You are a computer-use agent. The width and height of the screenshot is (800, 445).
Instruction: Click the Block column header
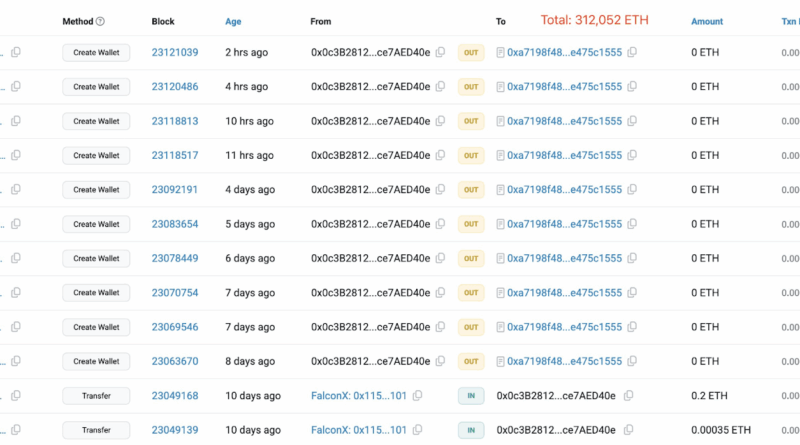pos(163,21)
